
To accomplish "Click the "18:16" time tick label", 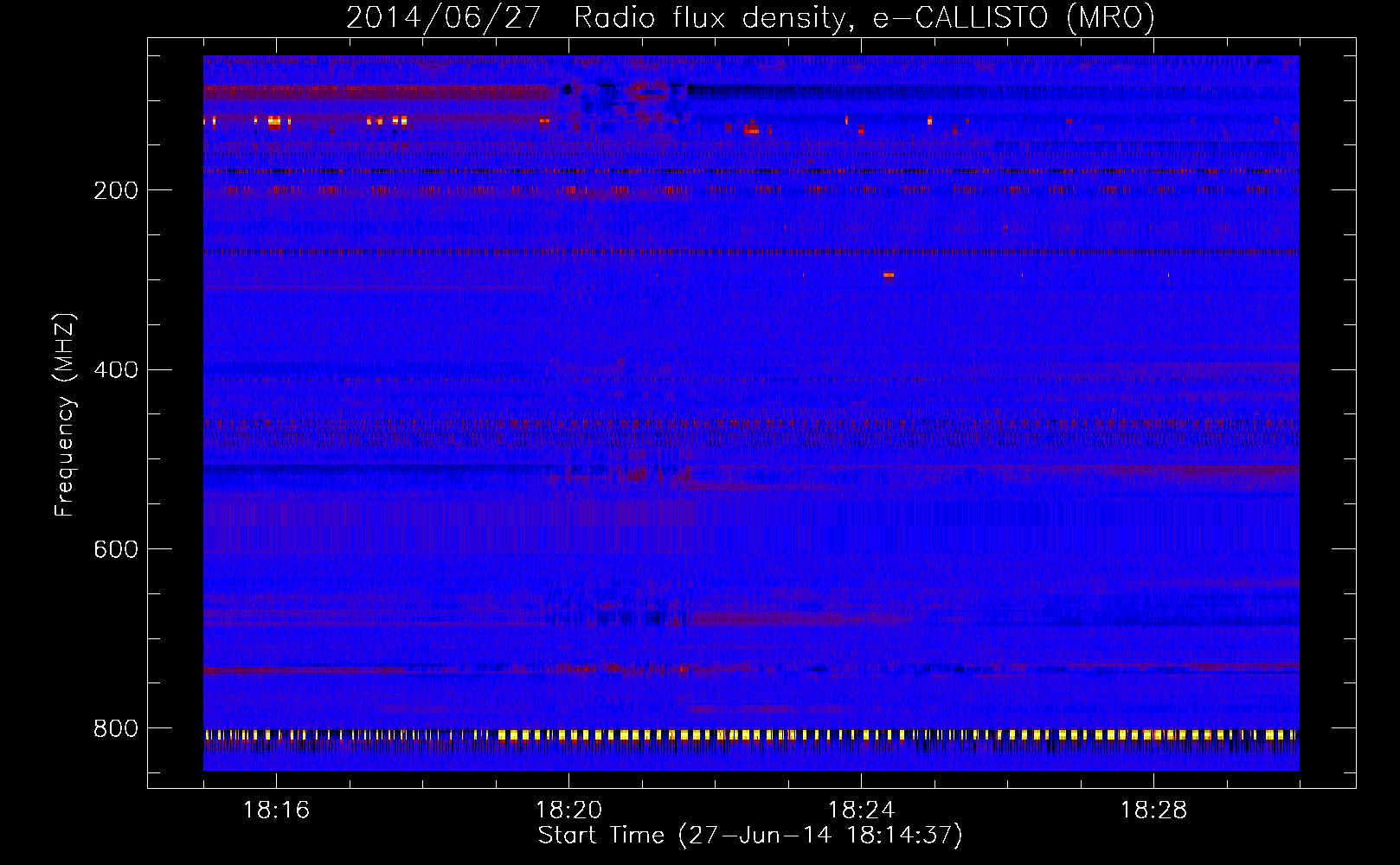I will [x=277, y=811].
